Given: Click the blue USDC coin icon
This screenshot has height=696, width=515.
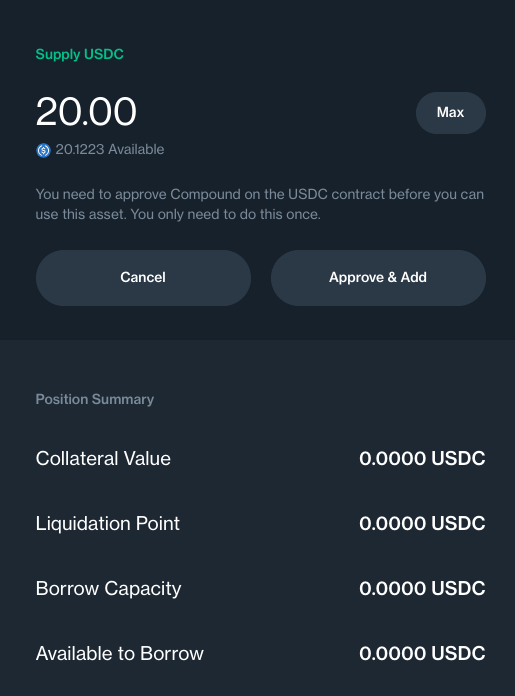Looking at the screenshot, I should pos(43,150).
